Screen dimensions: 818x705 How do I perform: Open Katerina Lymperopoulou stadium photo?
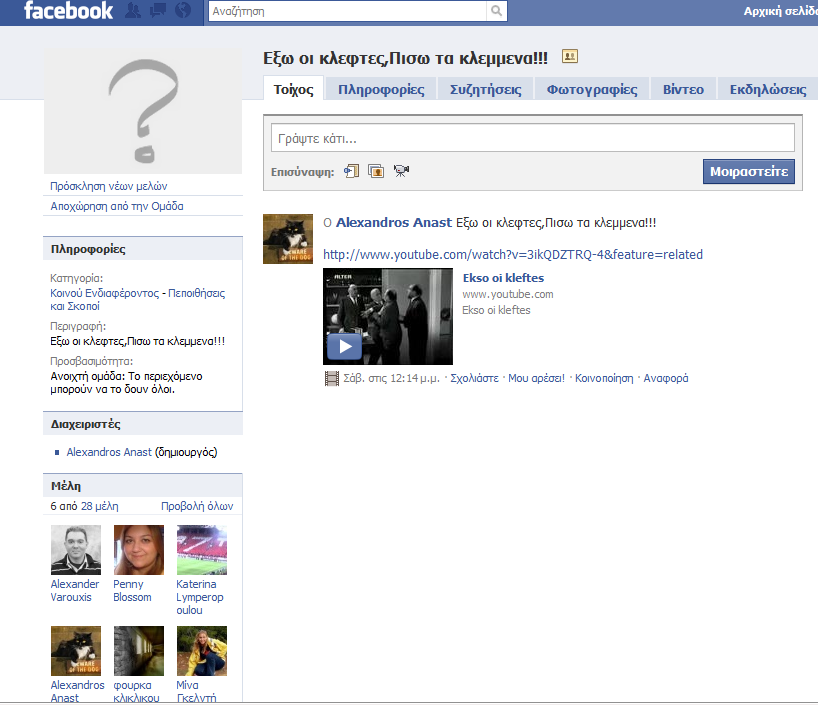[202, 550]
